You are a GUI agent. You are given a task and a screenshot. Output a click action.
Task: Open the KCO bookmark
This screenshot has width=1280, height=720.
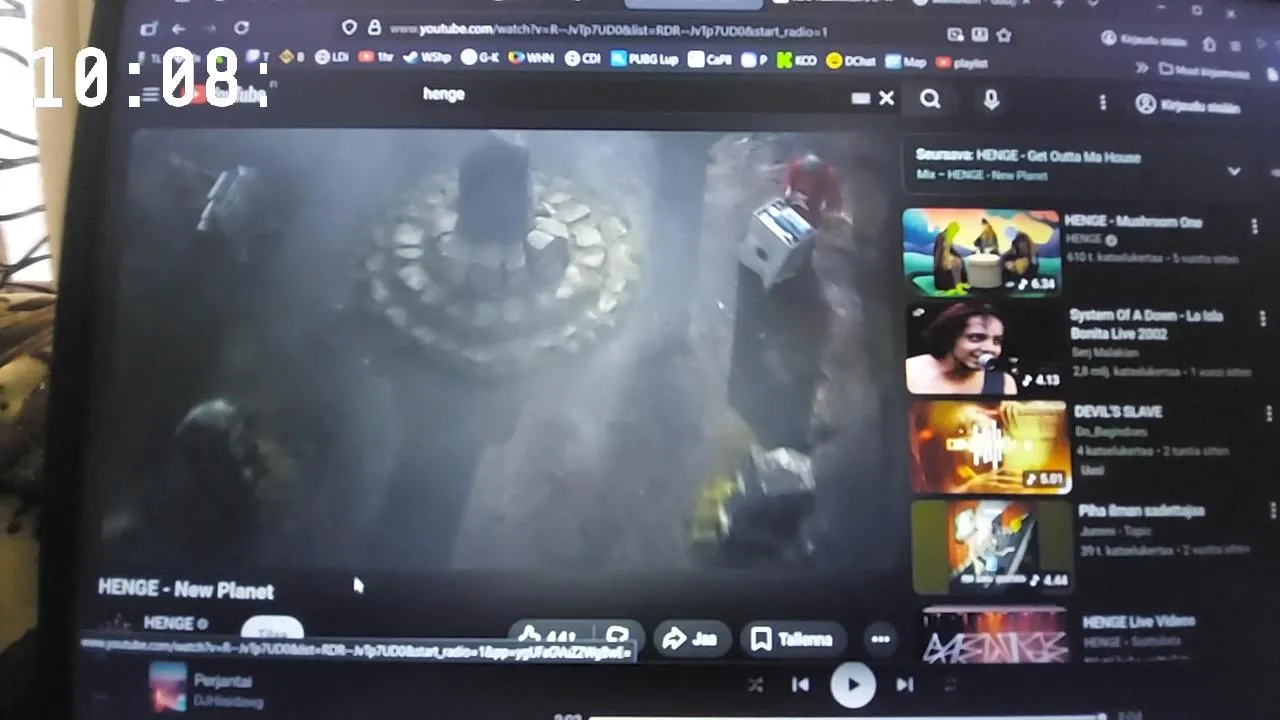(x=796, y=61)
